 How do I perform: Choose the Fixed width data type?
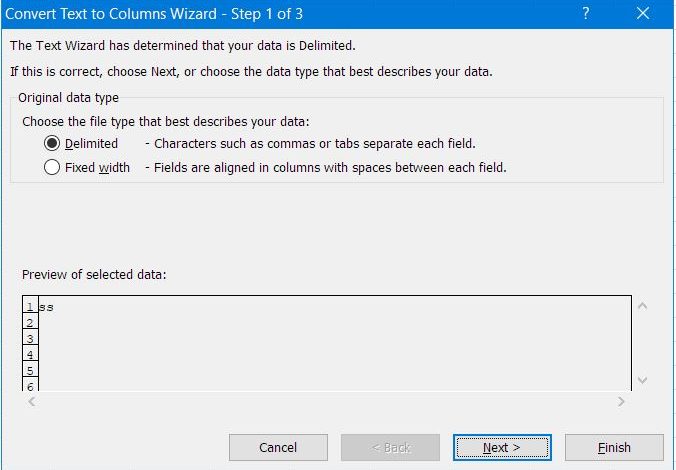coord(52,168)
